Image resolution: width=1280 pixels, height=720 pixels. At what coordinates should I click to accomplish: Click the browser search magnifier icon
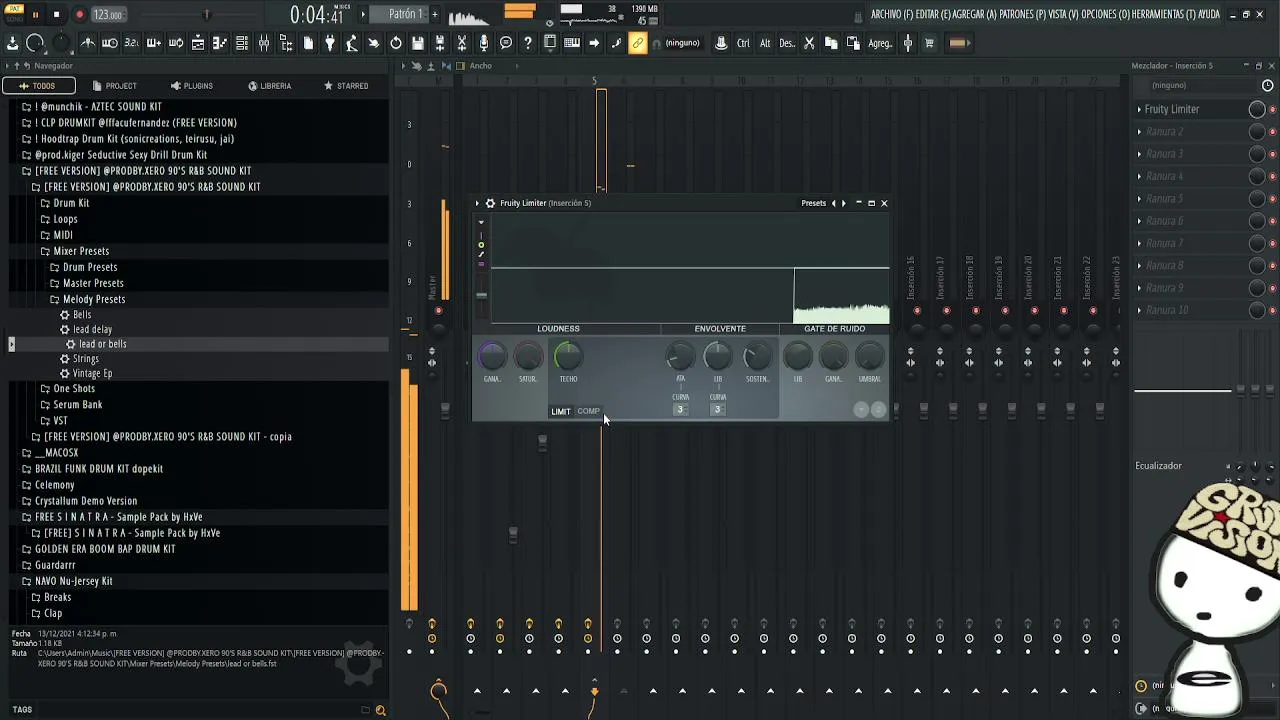[x=380, y=710]
